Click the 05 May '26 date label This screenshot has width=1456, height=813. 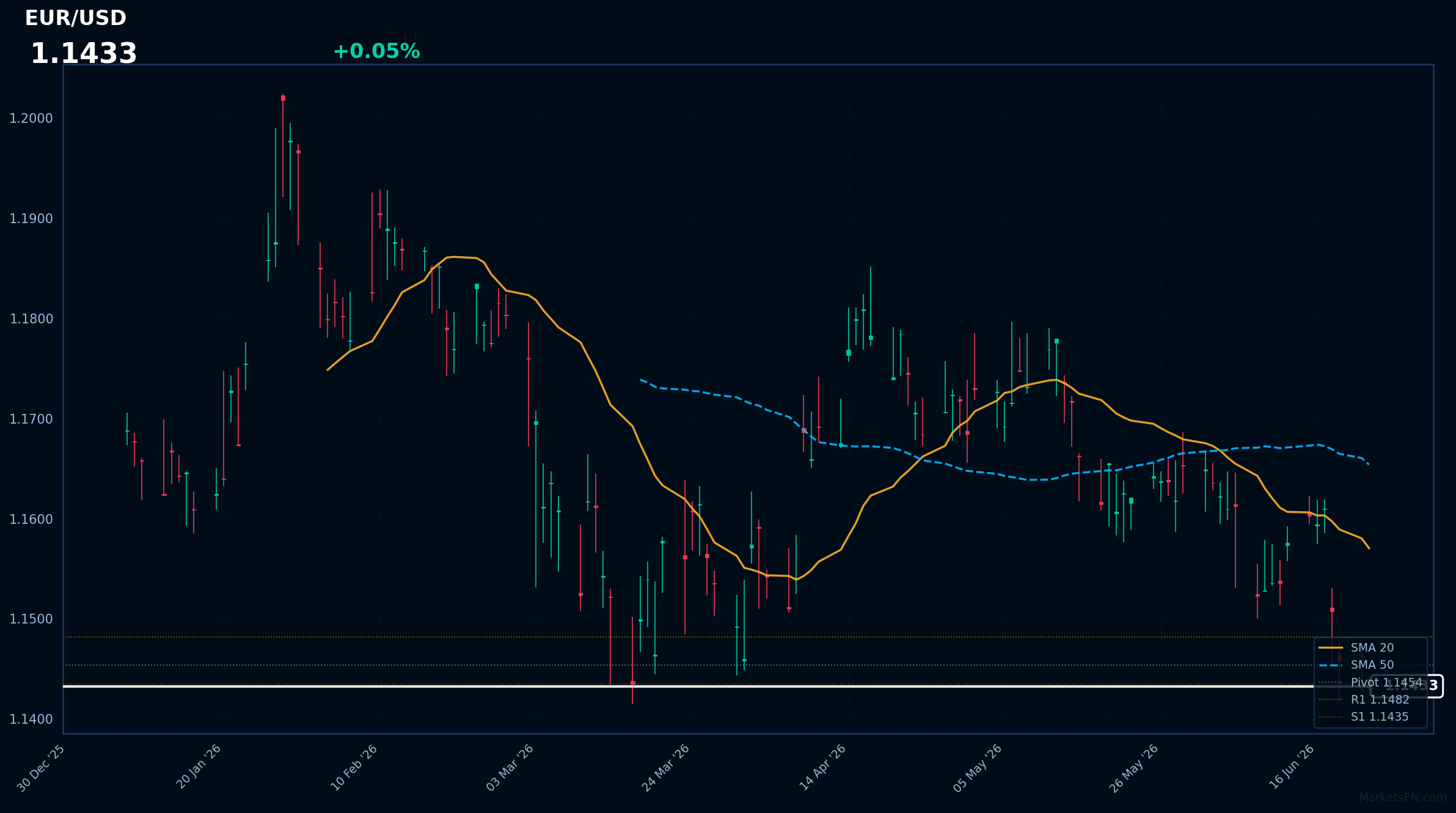coord(978,768)
